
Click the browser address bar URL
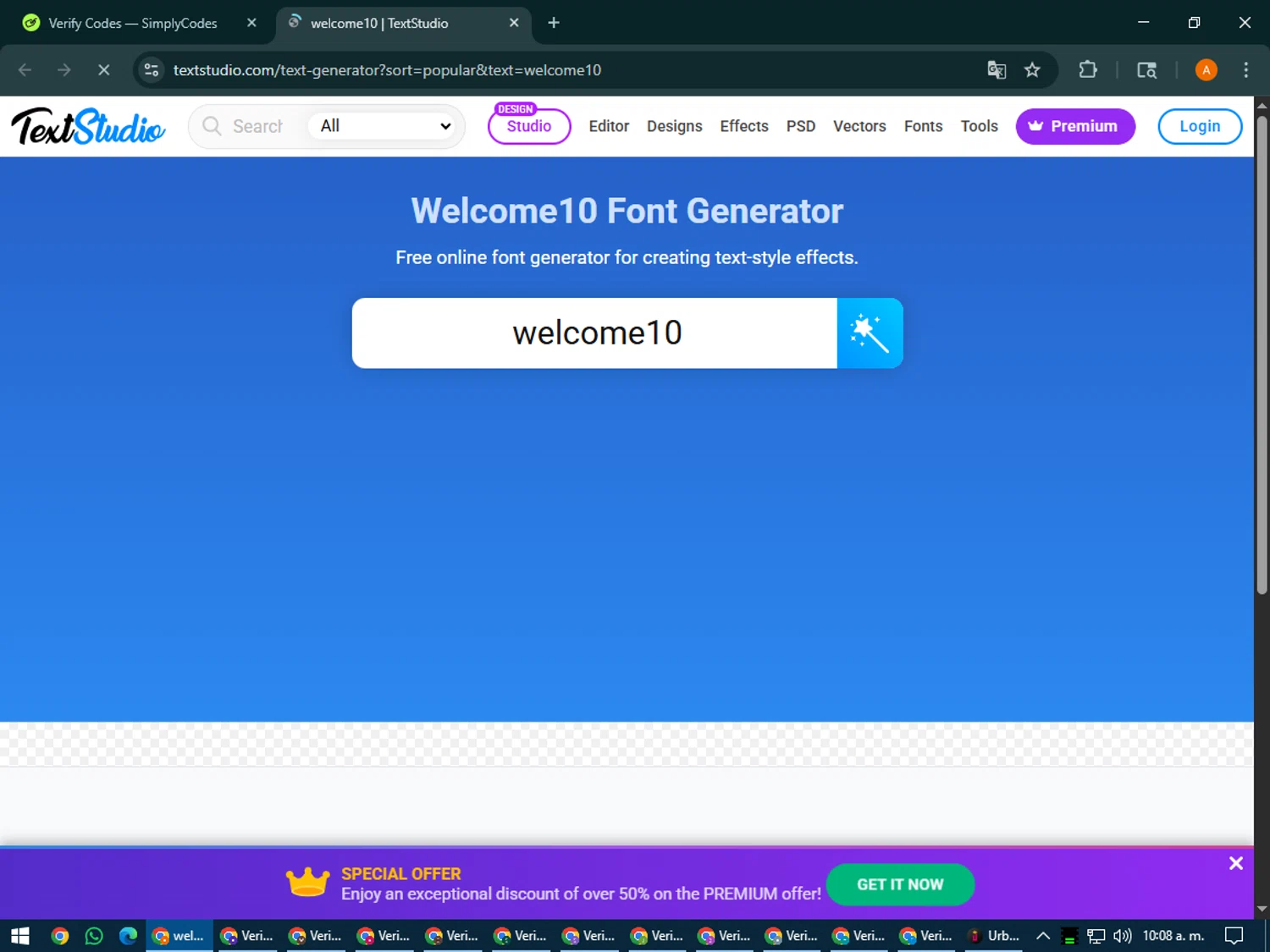click(x=387, y=70)
